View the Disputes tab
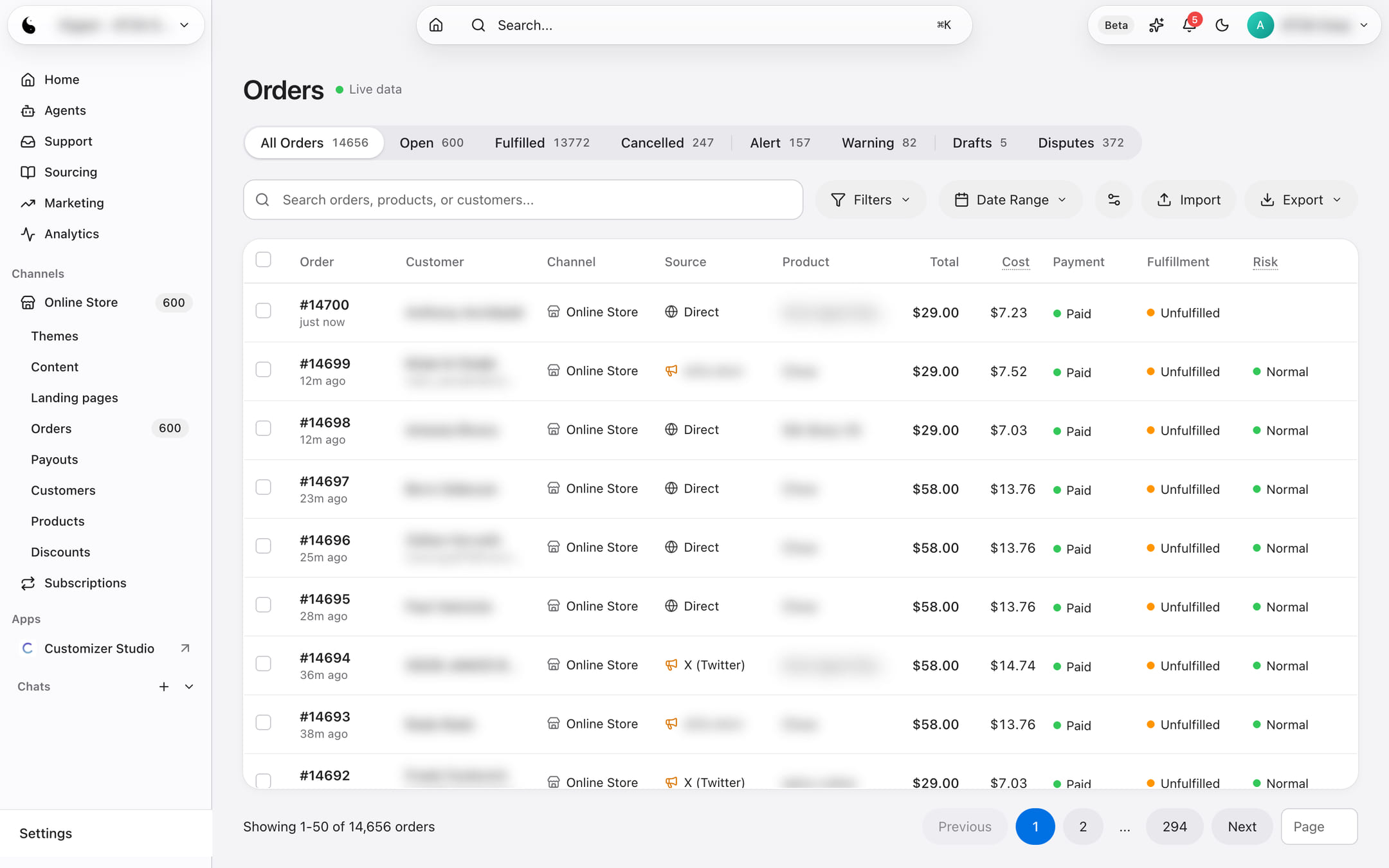Viewport: 1389px width, 868px height. point(1081,143)
